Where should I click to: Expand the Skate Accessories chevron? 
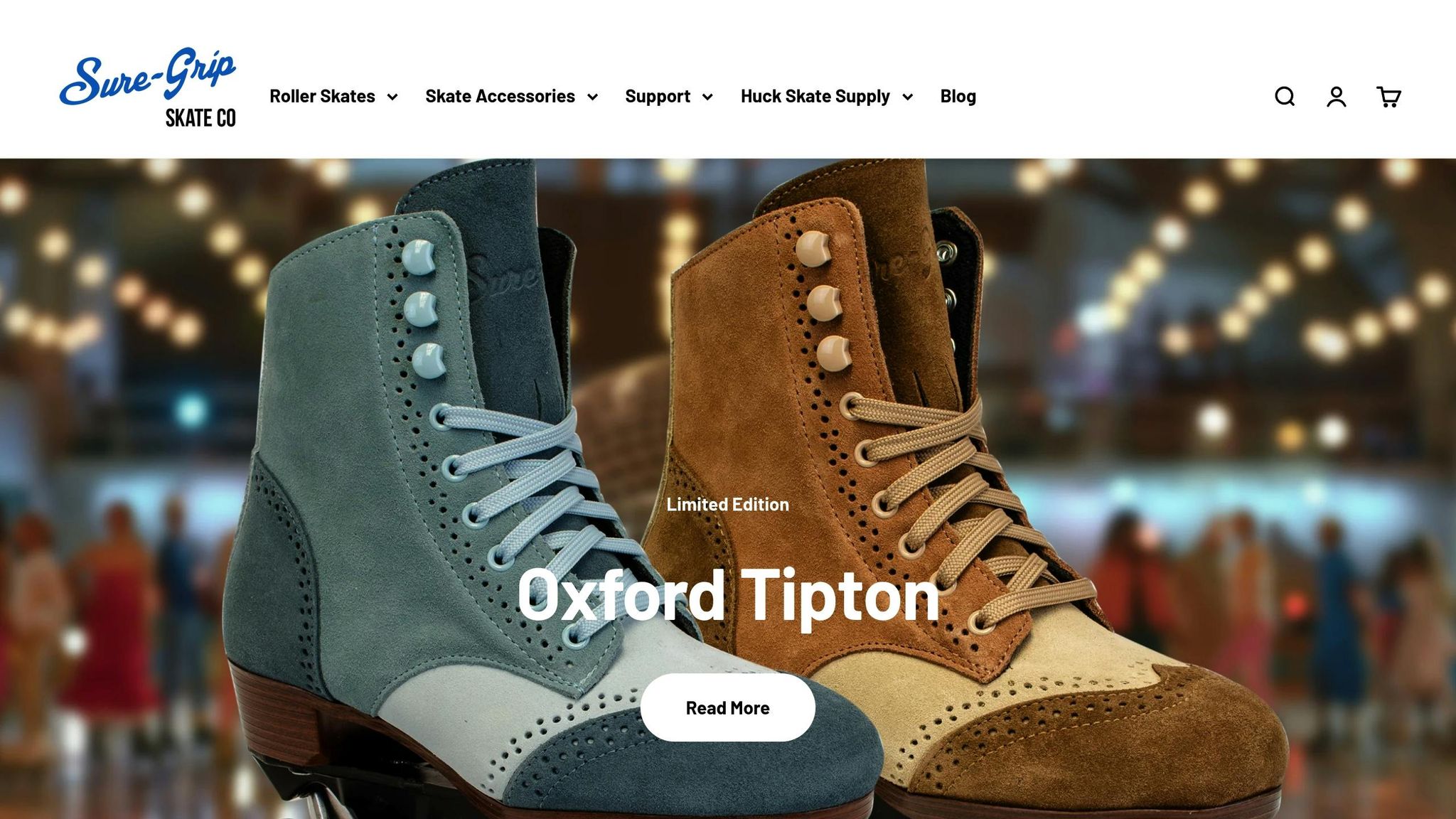click(x=592, y=97)
